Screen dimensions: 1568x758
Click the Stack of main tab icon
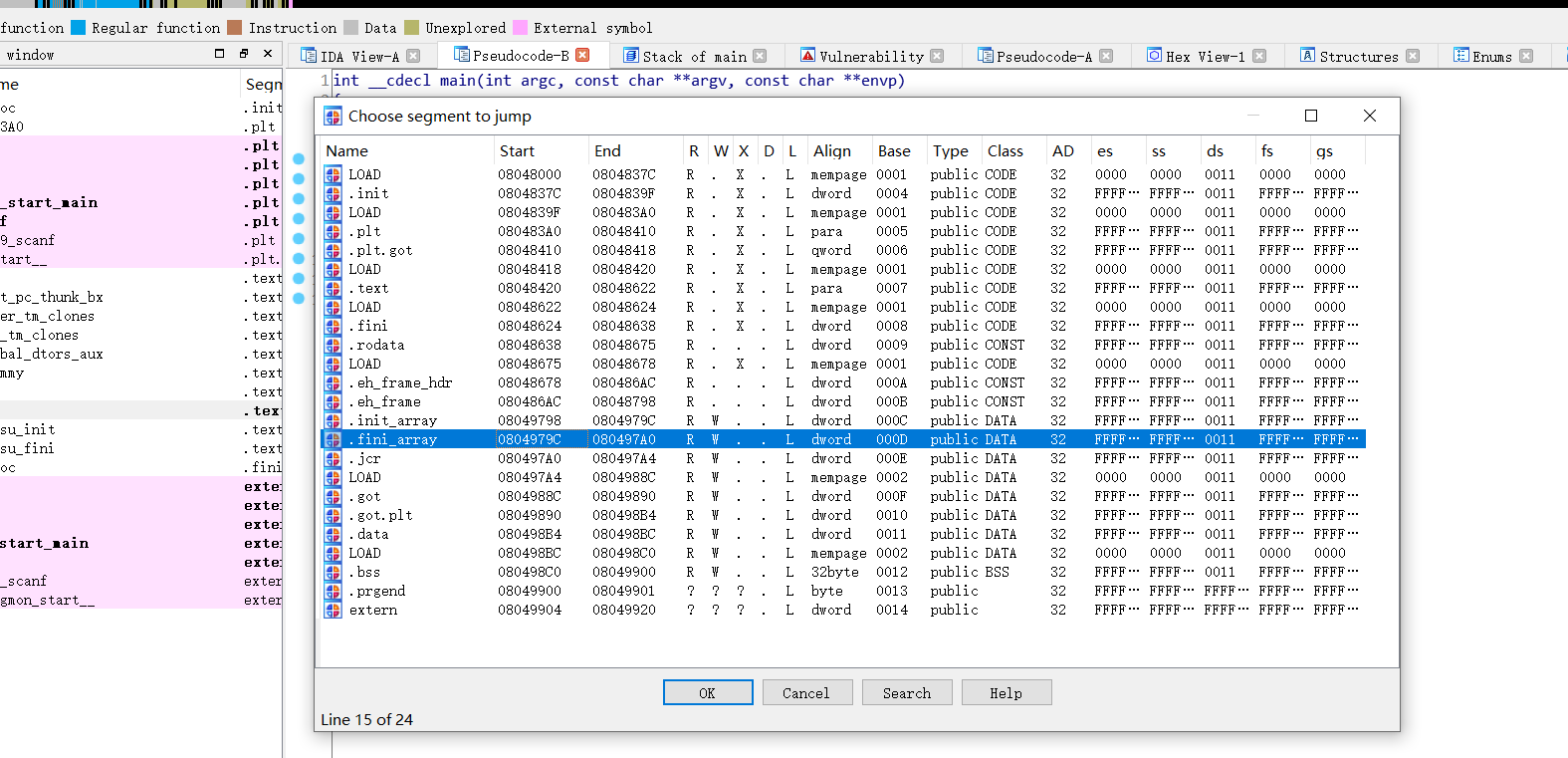631,56
